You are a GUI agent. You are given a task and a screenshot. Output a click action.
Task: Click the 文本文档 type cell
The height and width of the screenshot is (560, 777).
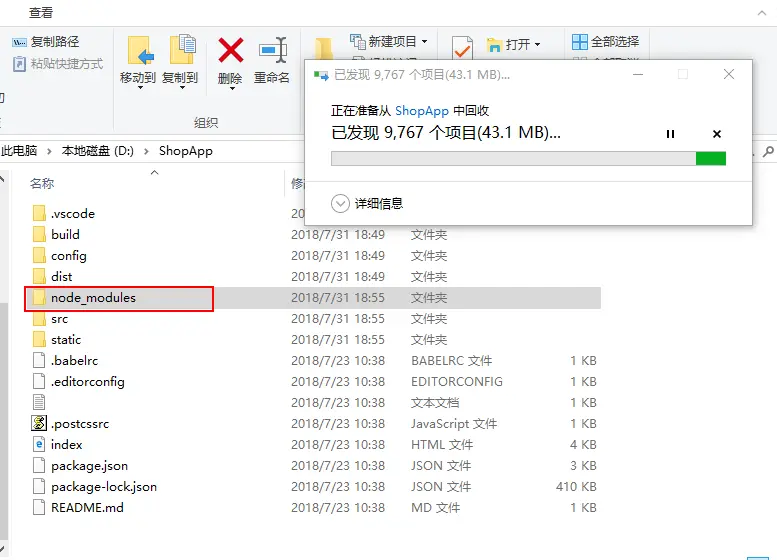coord(435,403)
